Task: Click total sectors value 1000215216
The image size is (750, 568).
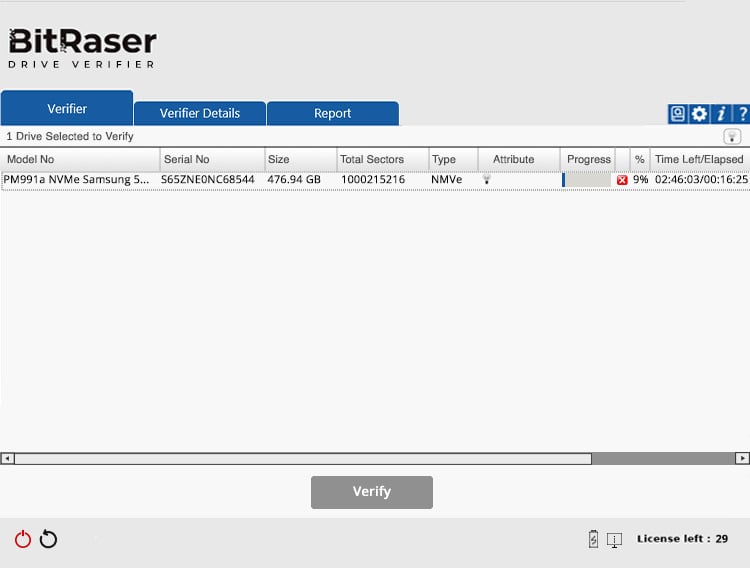Action: pyautogui.click(x=373, y=179)
